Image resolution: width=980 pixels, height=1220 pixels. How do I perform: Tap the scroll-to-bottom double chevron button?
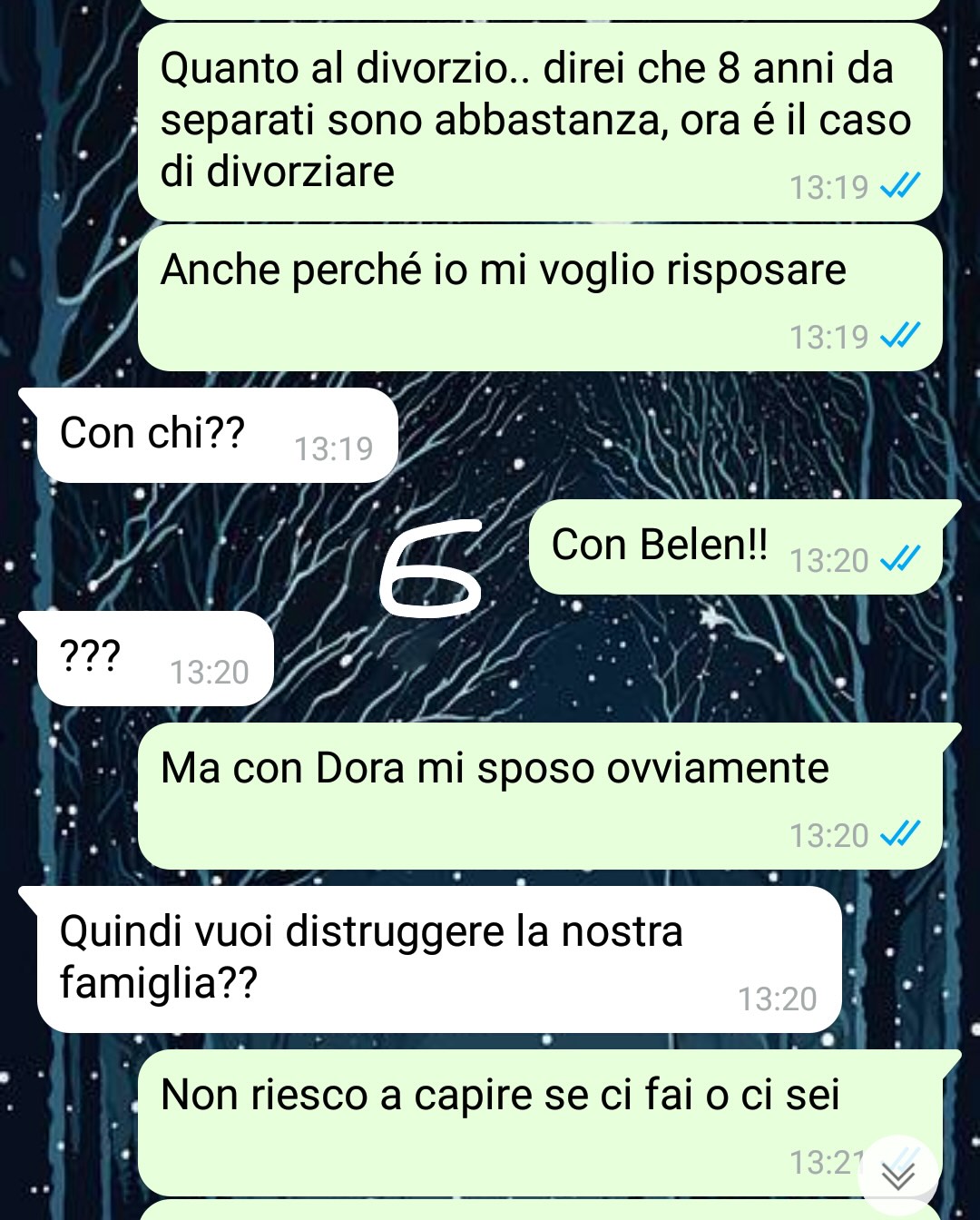click(x=898, y=1176)
